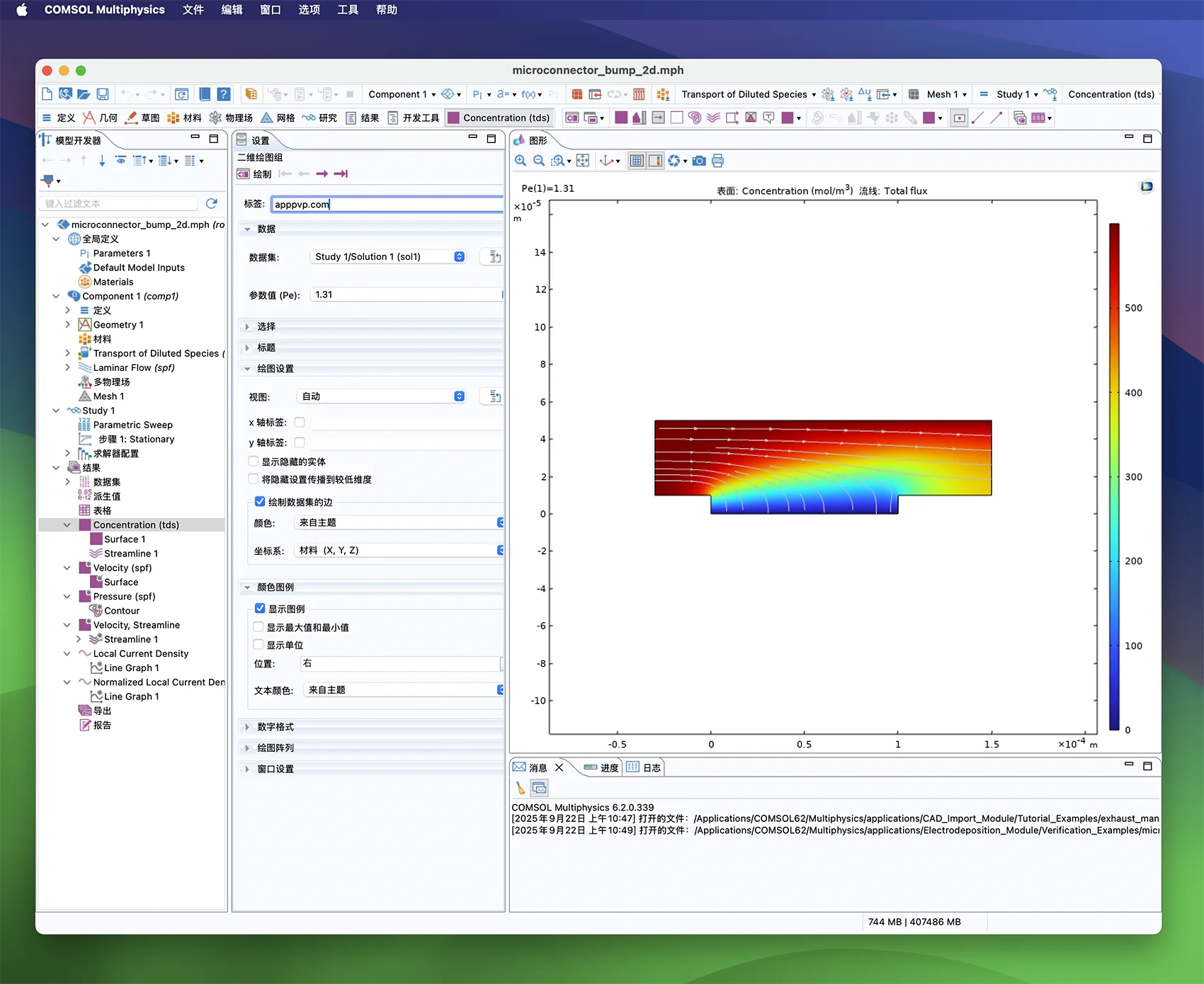Plot next parameter value arrow
This screenshot has height=984, width=1204.
click(322, 174)
